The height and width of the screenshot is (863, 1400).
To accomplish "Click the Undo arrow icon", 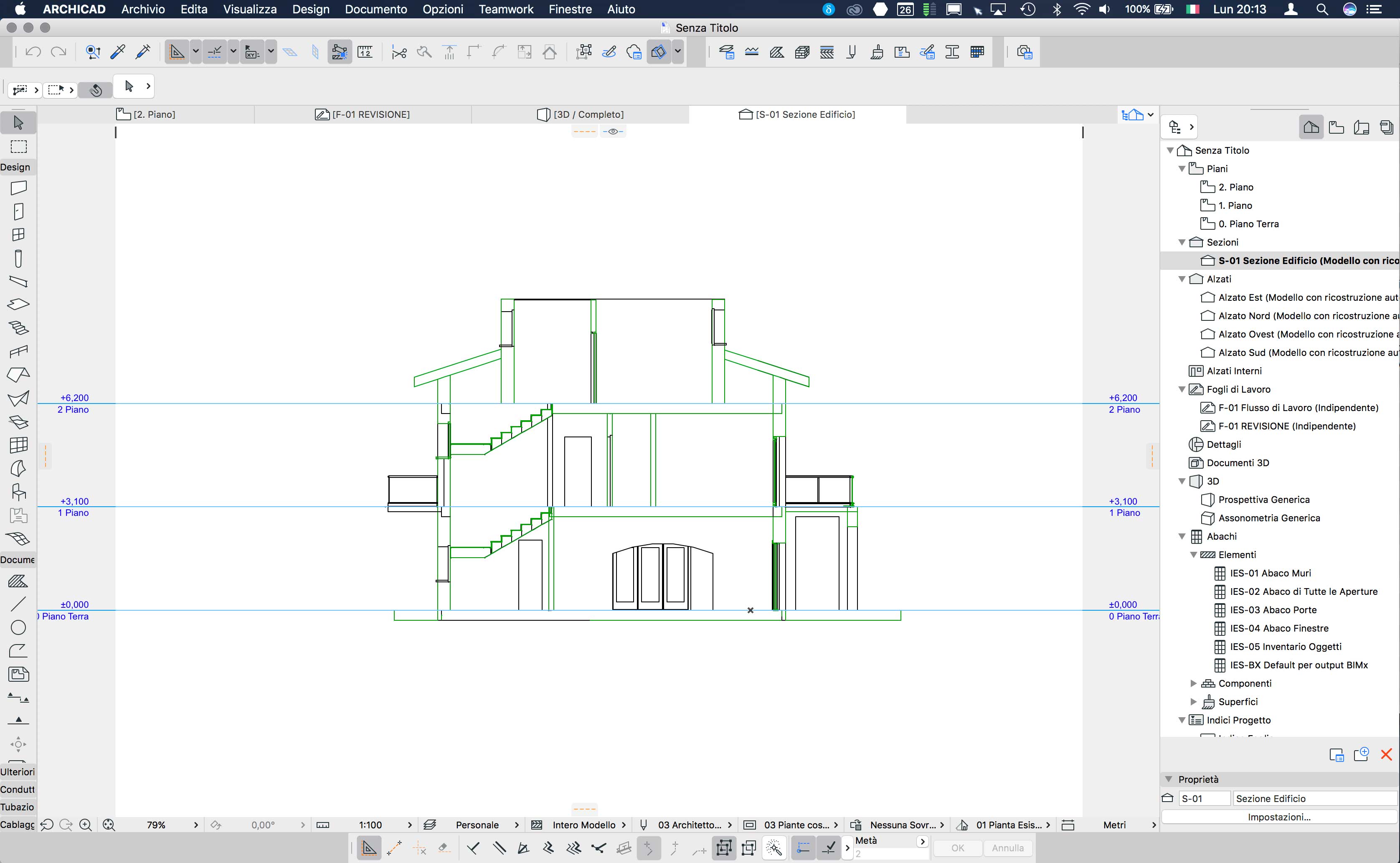I will click(33, 53).
